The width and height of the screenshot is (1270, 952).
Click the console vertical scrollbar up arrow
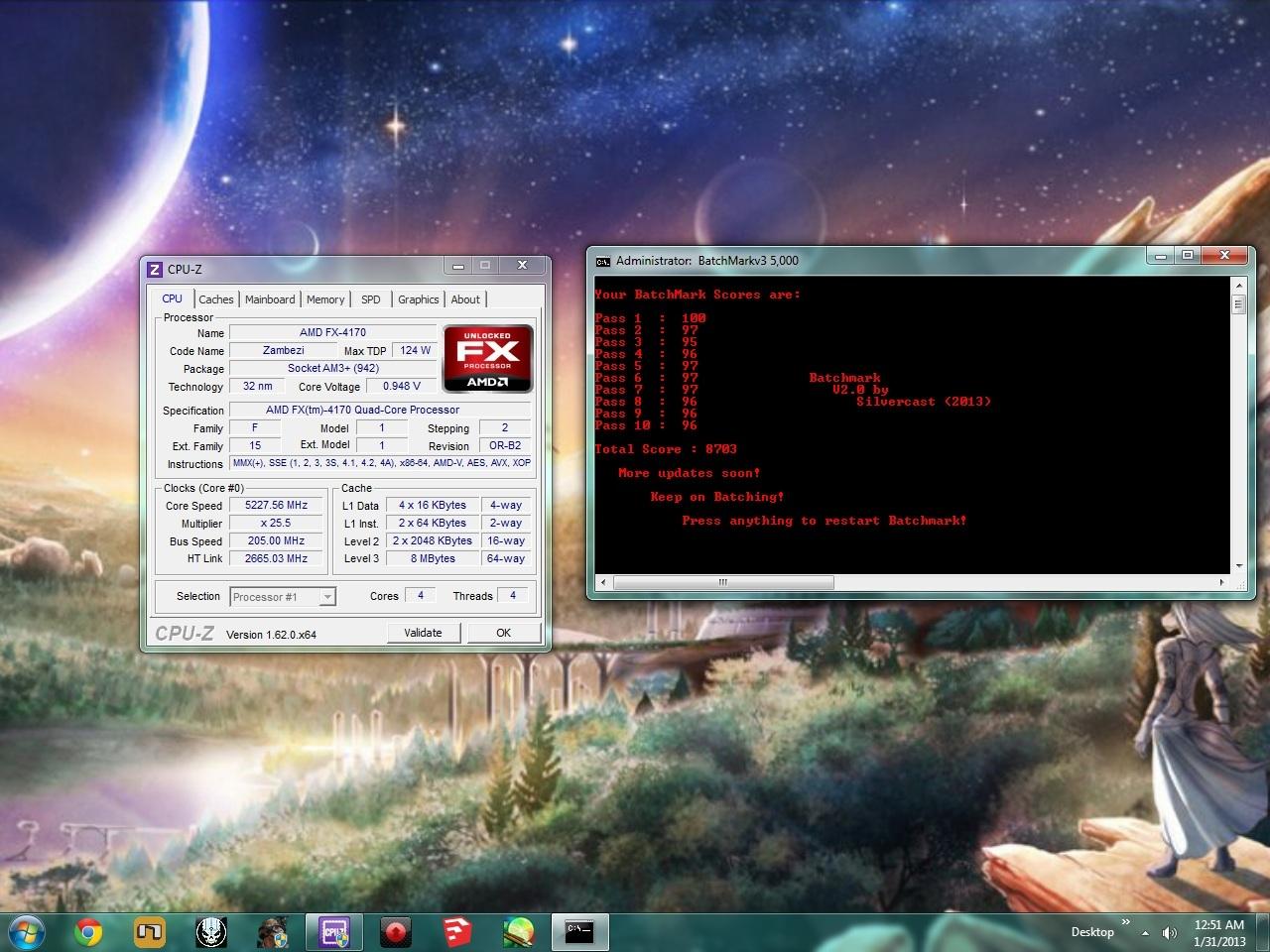pyautogui.click(x=1238, y=286)
